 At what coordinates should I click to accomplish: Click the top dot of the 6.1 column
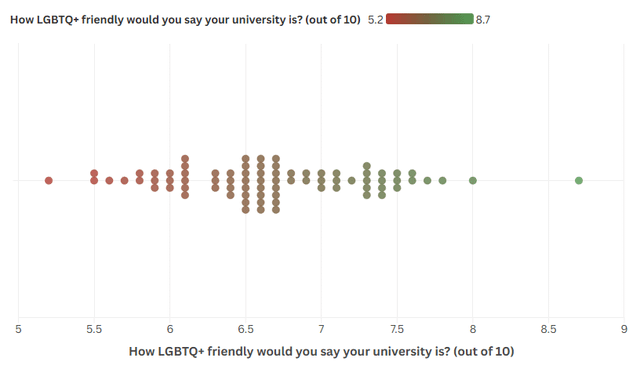[185, 159]
